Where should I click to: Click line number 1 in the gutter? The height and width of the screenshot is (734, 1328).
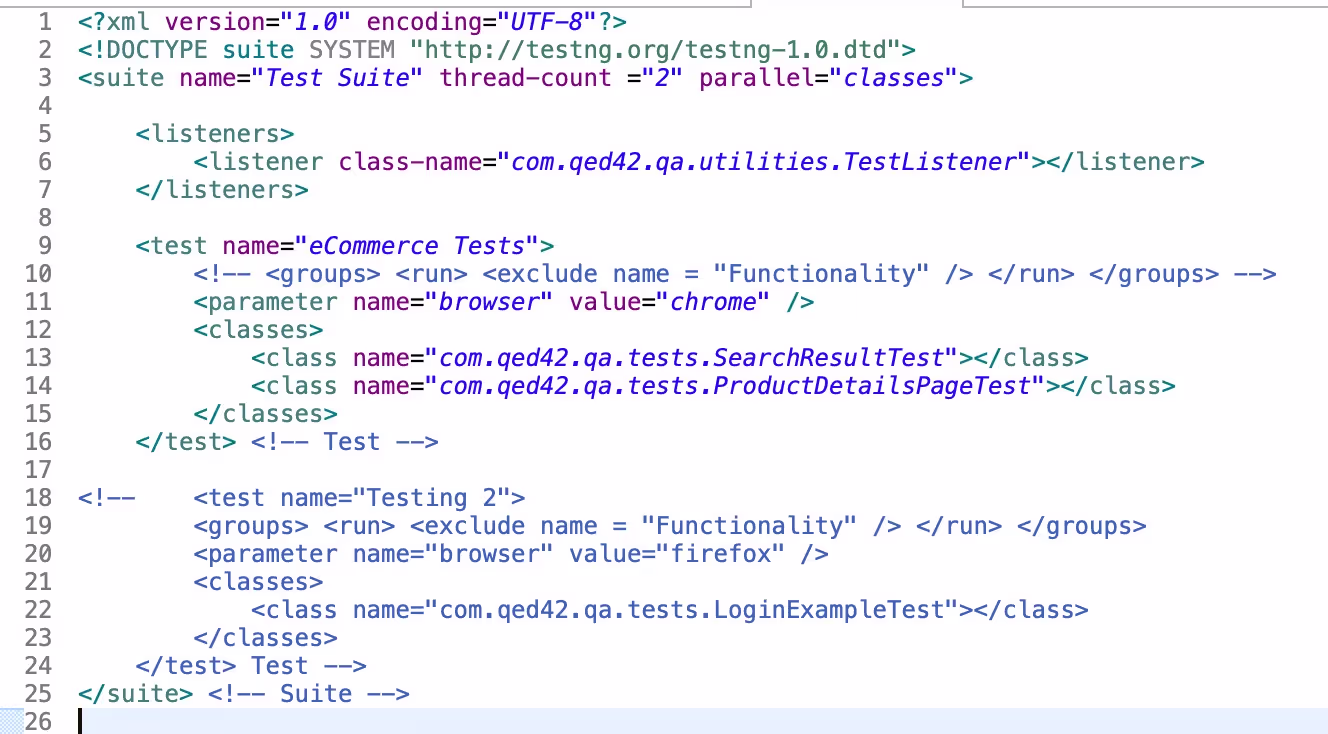coord(44,21)
